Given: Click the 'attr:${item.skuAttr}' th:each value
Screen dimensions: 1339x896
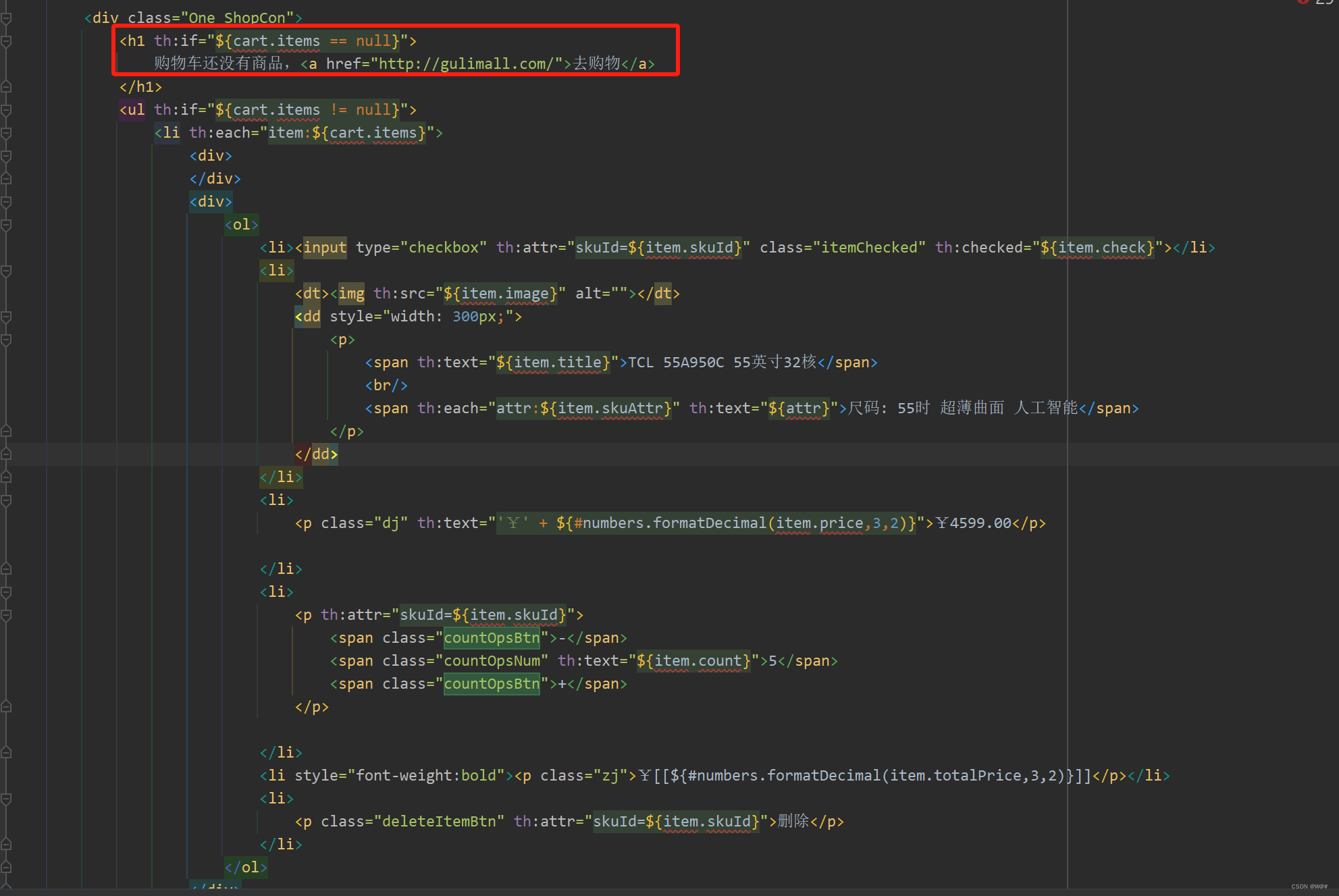Looking at the screenshot, I should (584, 409).
